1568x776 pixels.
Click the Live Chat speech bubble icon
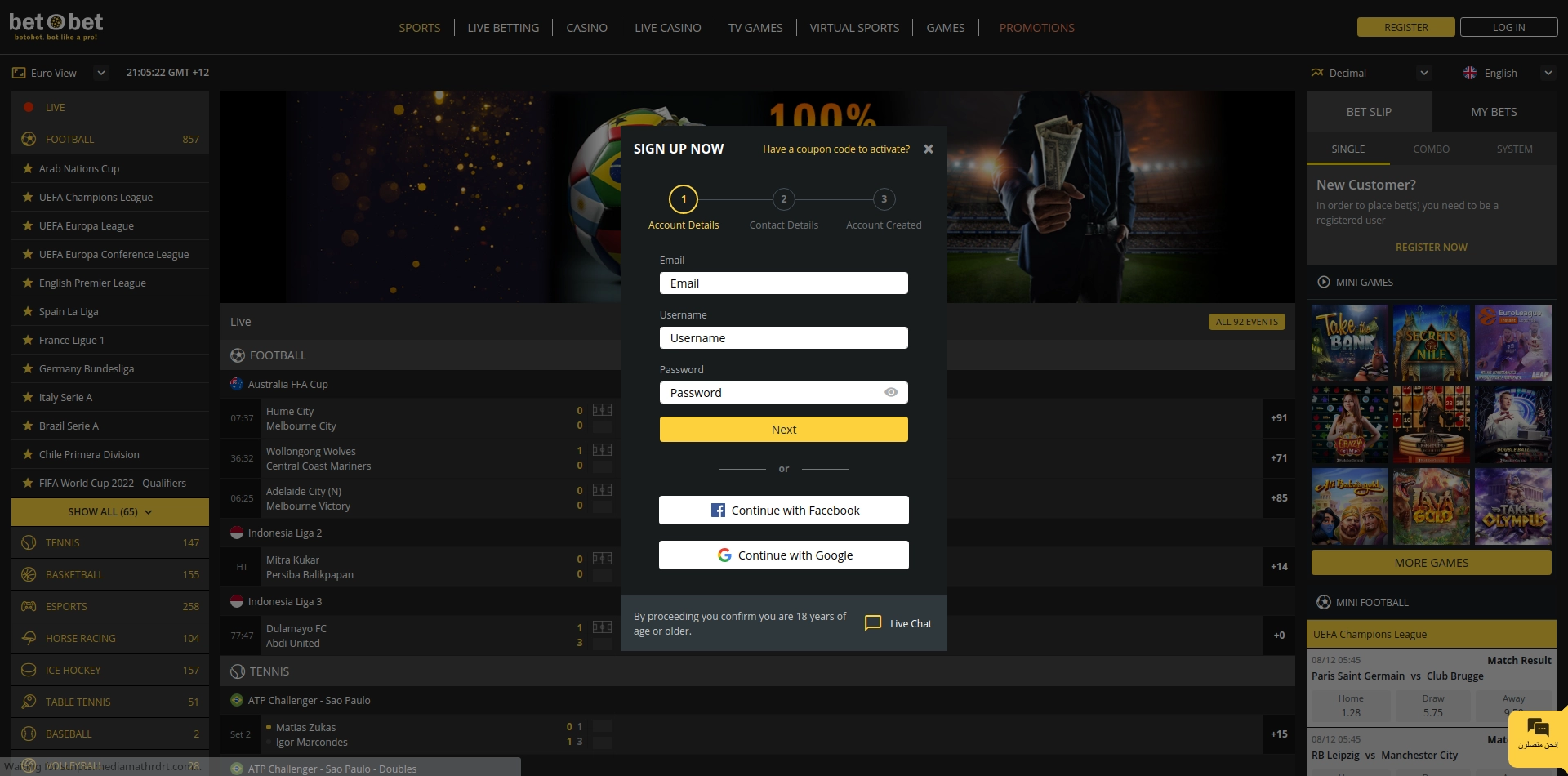873,623
